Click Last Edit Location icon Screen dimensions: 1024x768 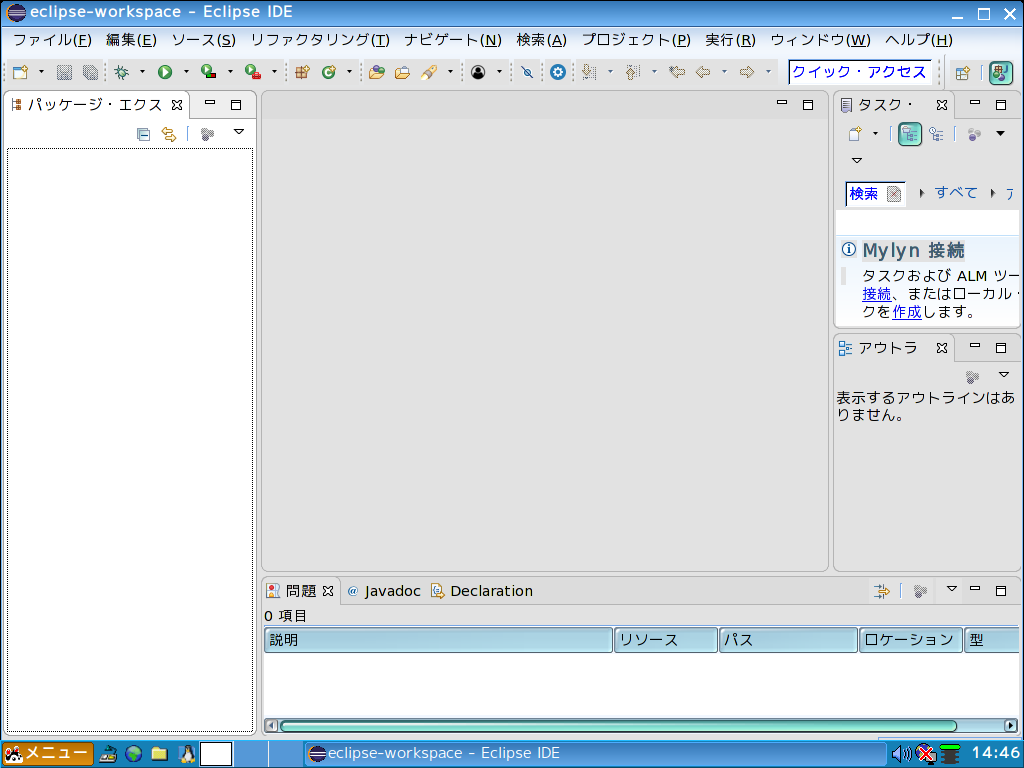click(x=677, y=72)
